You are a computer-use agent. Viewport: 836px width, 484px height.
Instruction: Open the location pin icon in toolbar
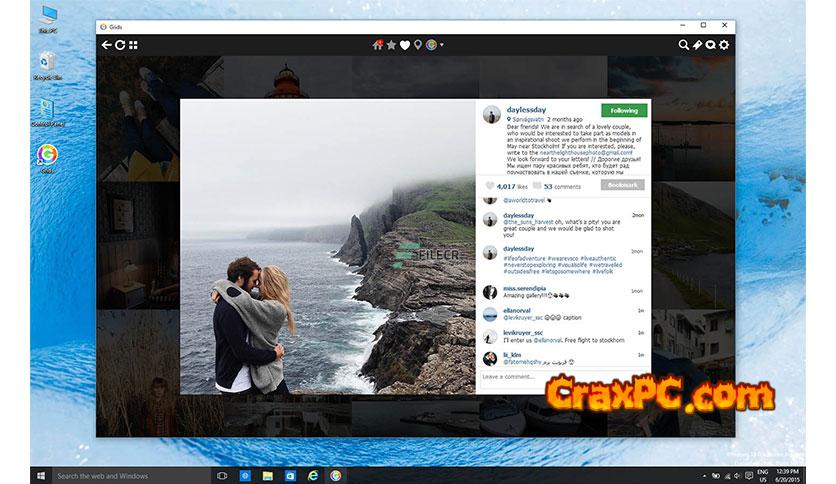(x=418, y=45)
